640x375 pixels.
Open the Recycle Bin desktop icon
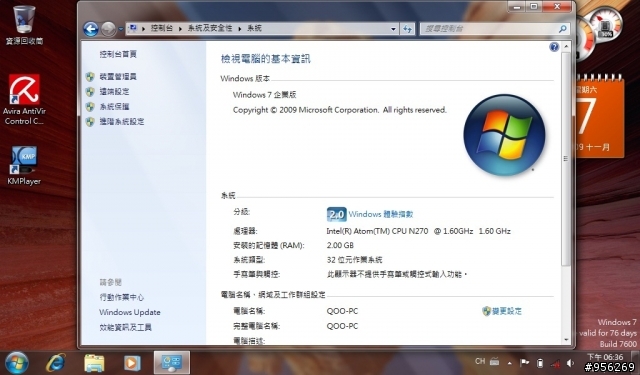[24, 24]
